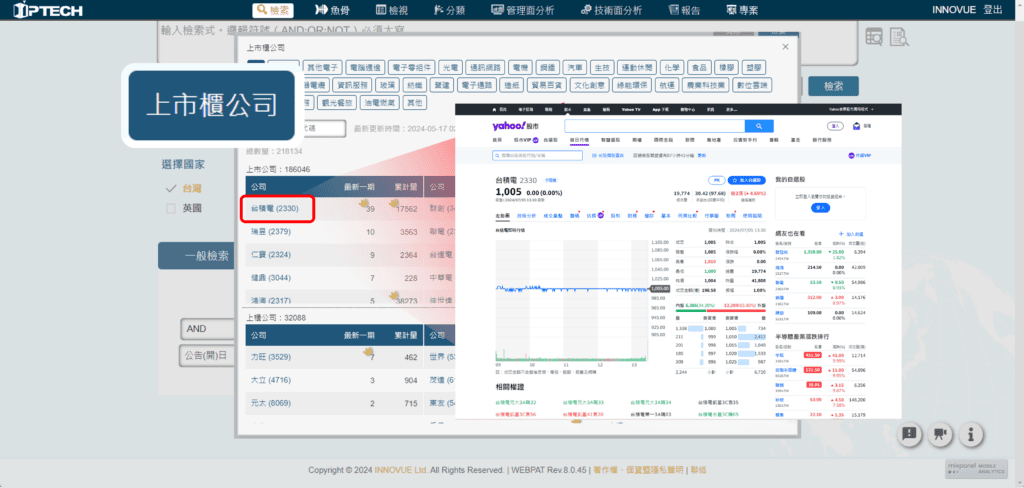1024x488 pixels.
Task: Click the 登出 logout link
Action: pyautogui.click(x=993, y=10)
